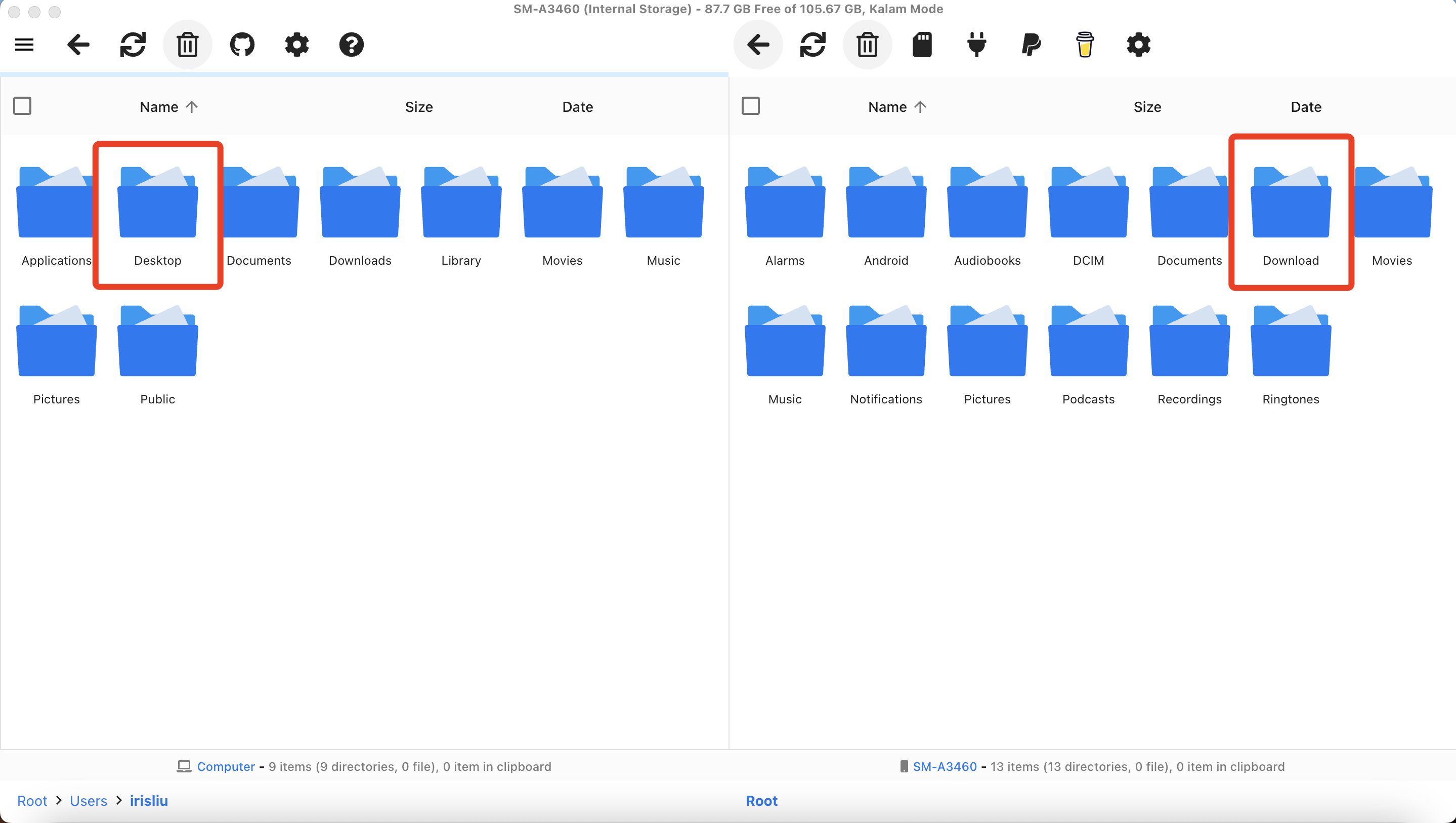Click the local pane delete trash icon
The width and height of the screenshot is (1456, 823).
point(188,45)
